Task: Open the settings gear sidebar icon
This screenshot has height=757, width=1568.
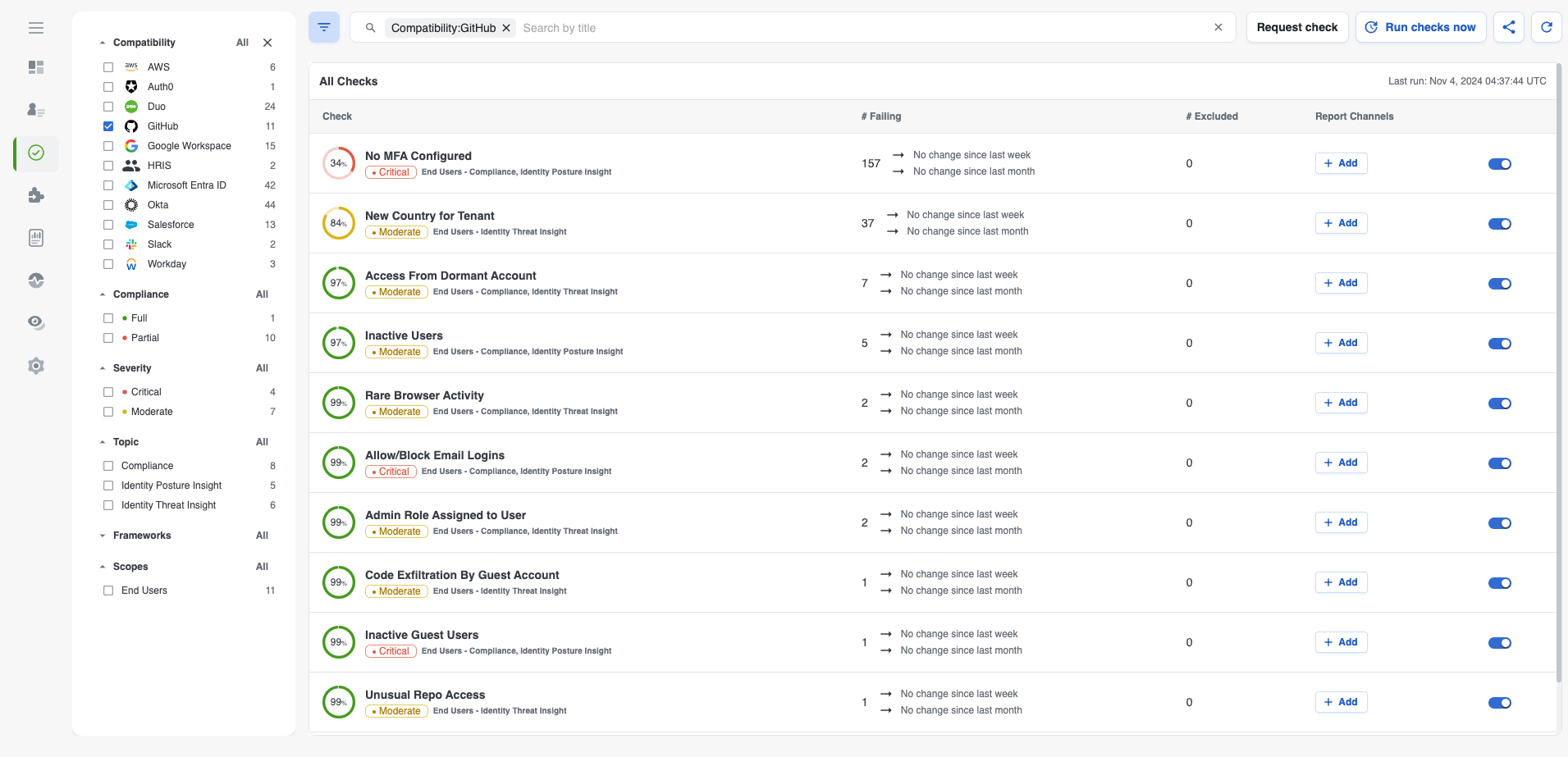Action: click(x=36, y=366)
